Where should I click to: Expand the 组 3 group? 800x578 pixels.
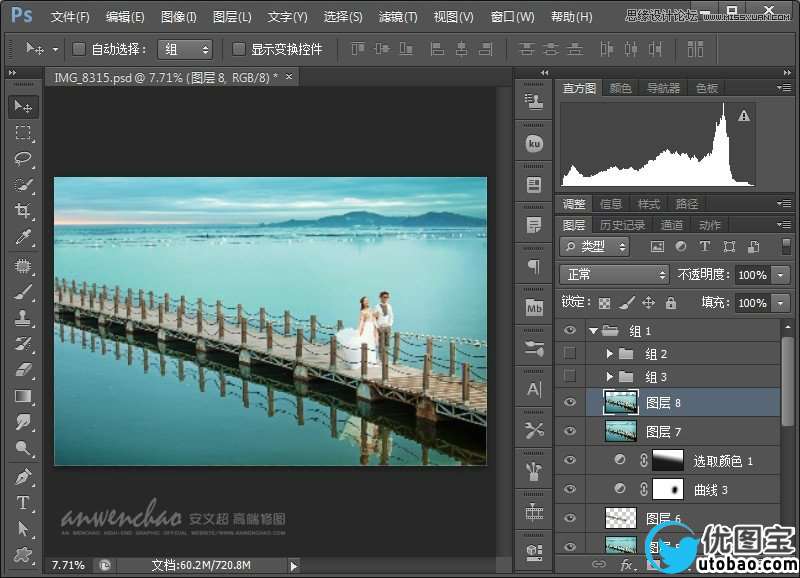pos(609,376)
